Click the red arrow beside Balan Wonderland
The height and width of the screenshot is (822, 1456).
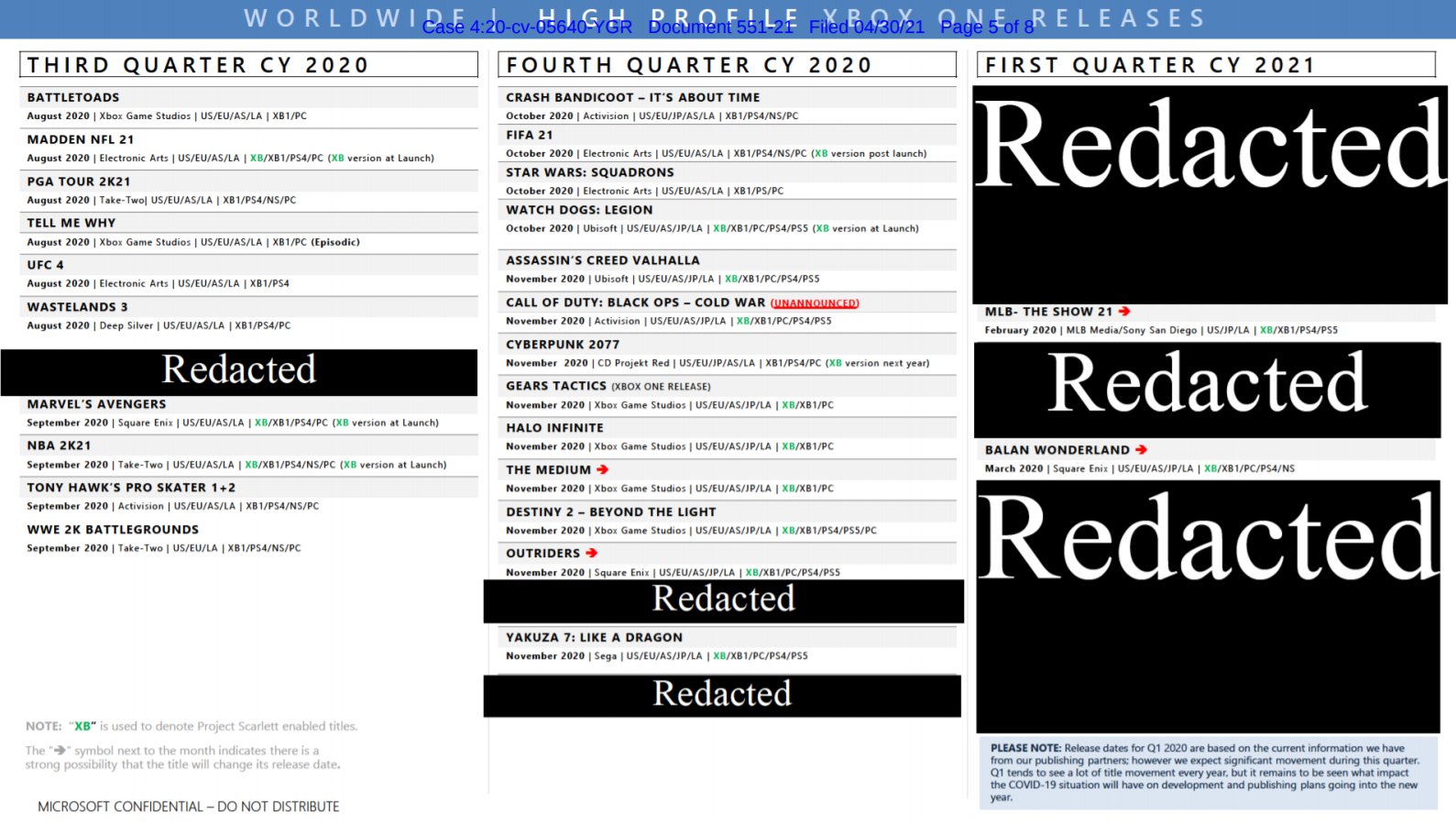[1141, 450]
